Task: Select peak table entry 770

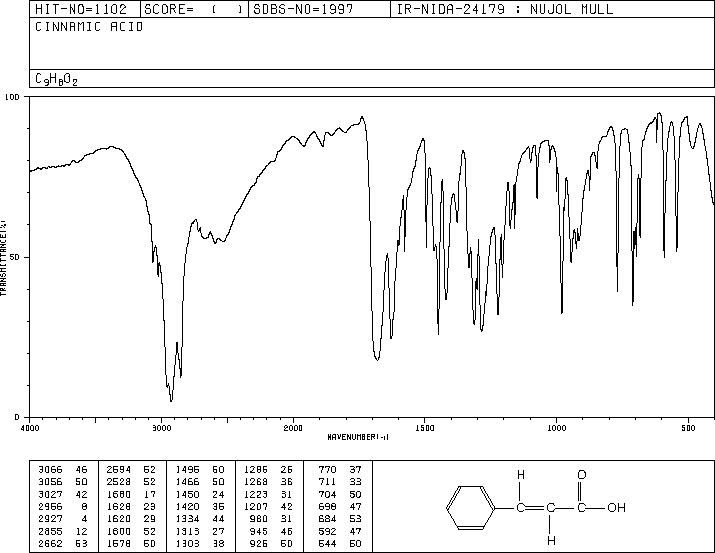Action: coord(327,469)
